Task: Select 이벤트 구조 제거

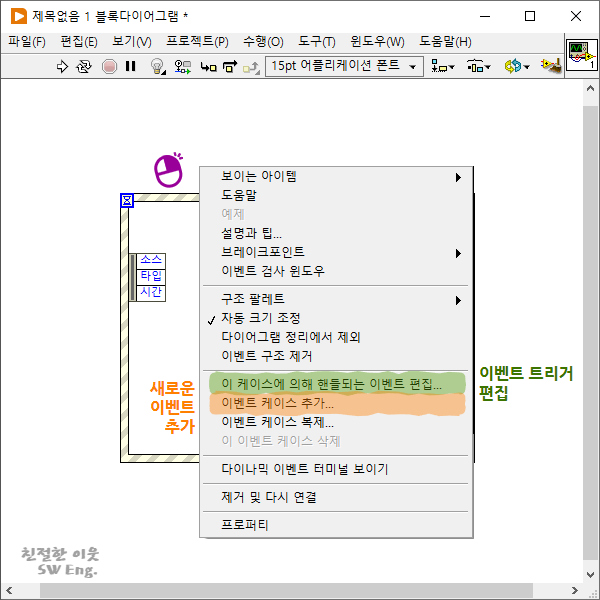Action: tap(336, 357)
